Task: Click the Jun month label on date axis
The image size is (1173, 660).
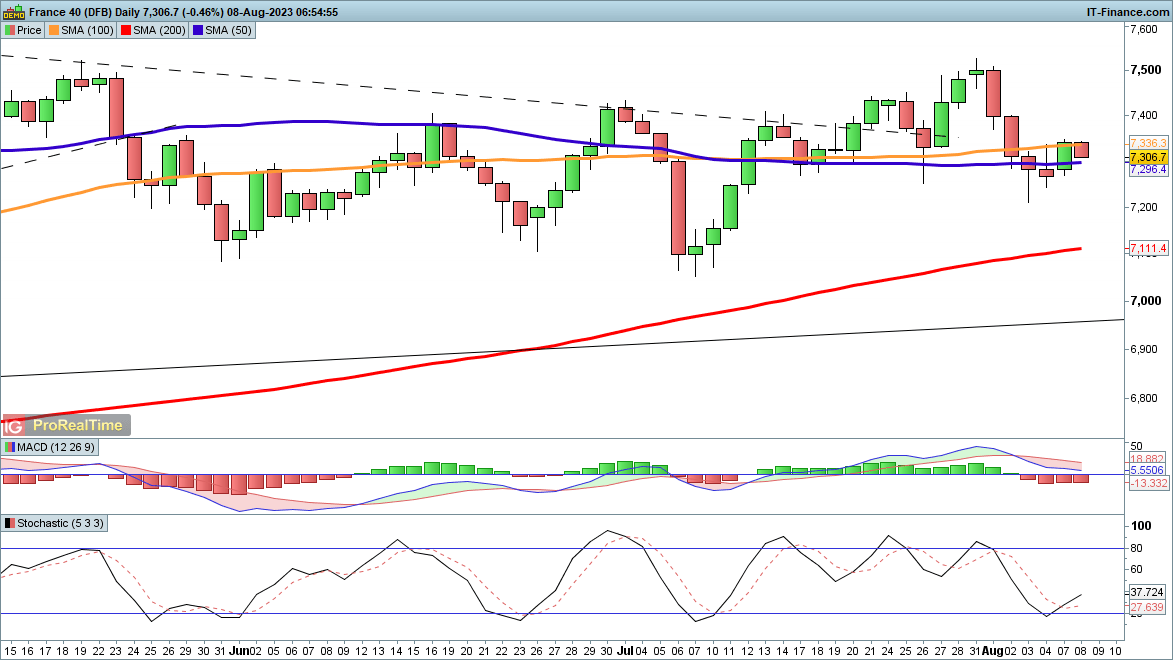Action: tap(239, 651)
